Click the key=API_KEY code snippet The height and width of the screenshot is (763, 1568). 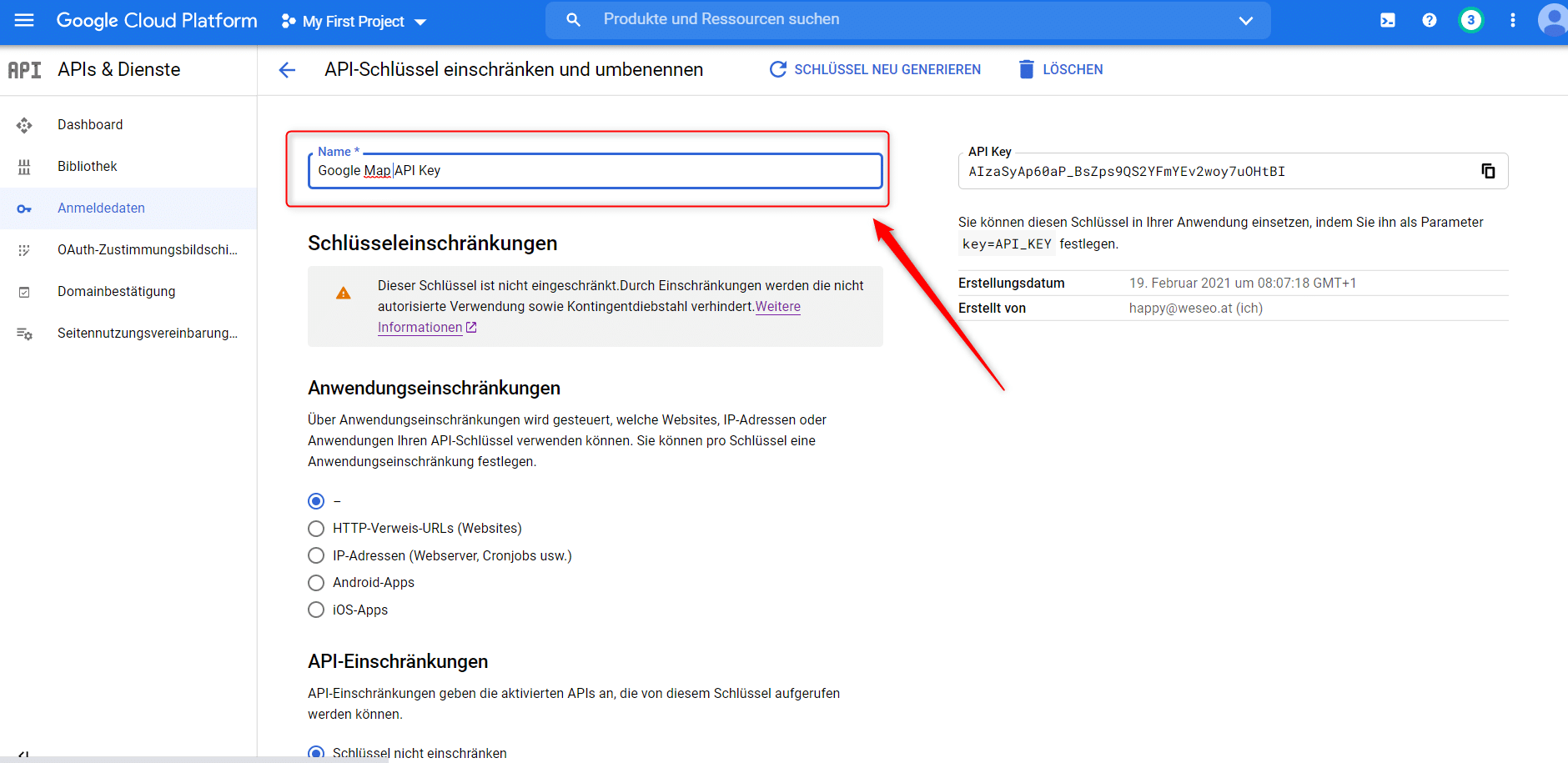click(1007, 244)
